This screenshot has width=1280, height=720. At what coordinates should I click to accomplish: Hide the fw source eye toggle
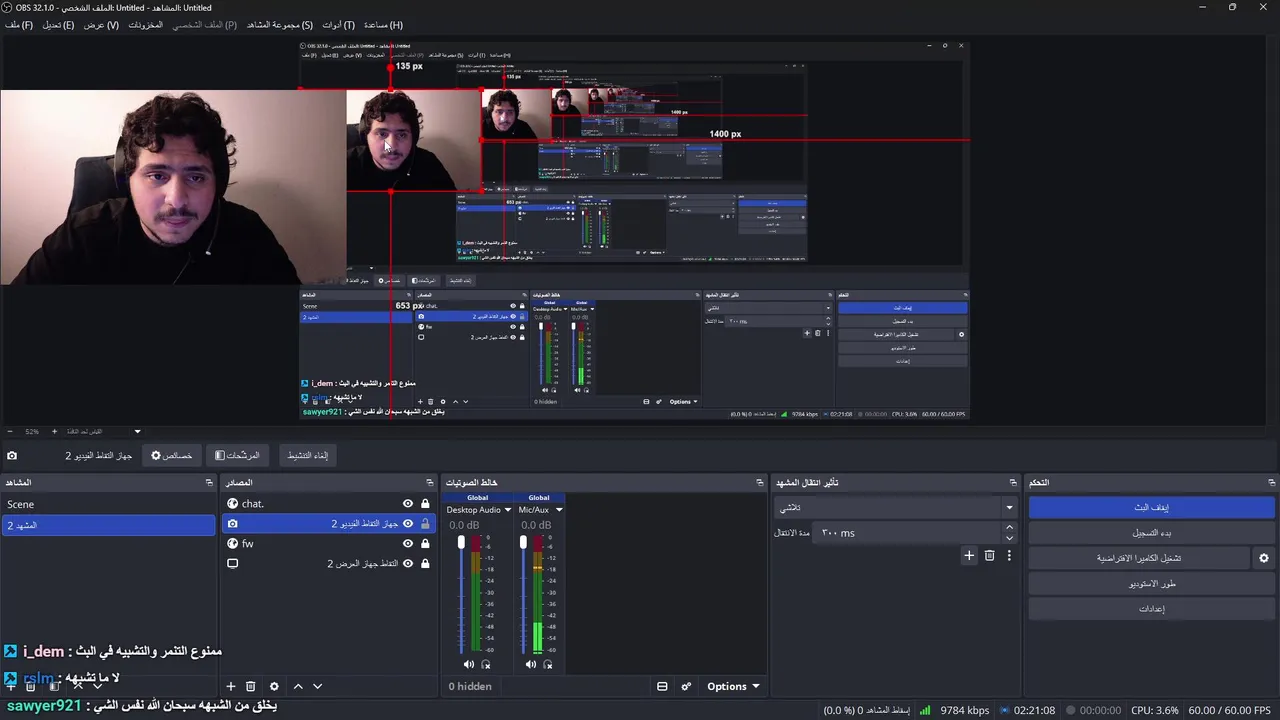408,544
